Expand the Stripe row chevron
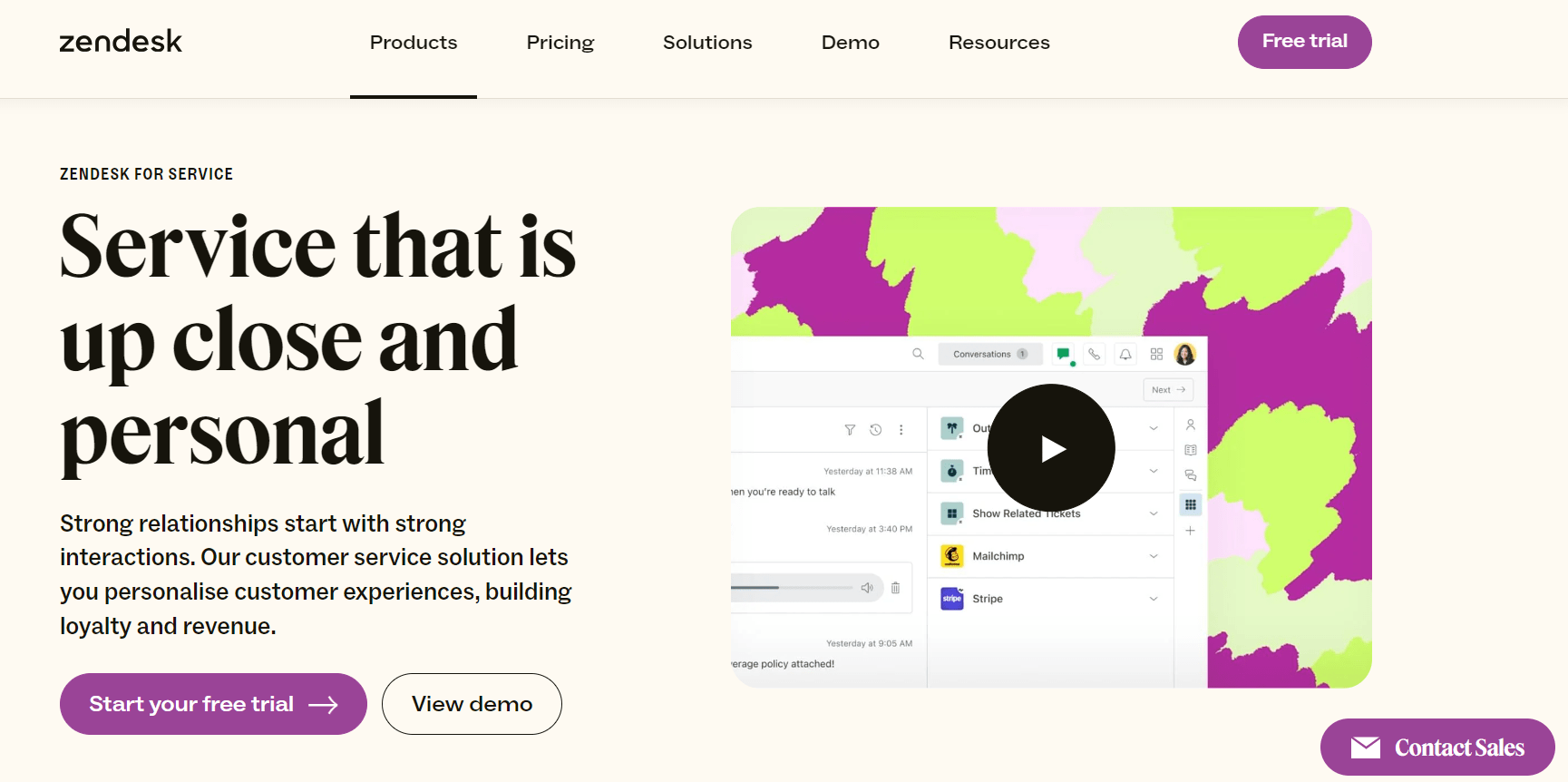 coord(1154,599)
